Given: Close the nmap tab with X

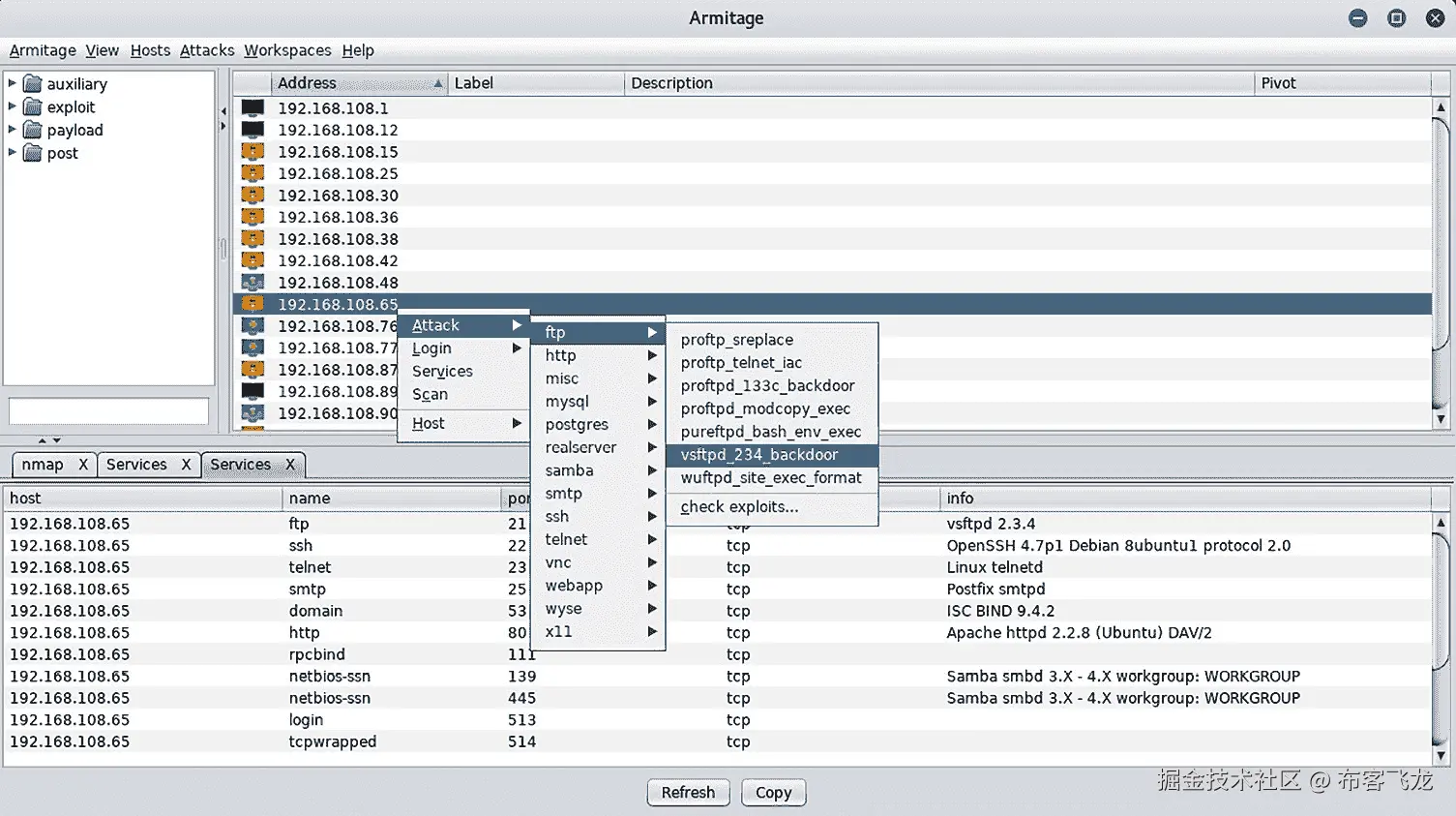Looking at the screenshot, I should coord(83,465).
